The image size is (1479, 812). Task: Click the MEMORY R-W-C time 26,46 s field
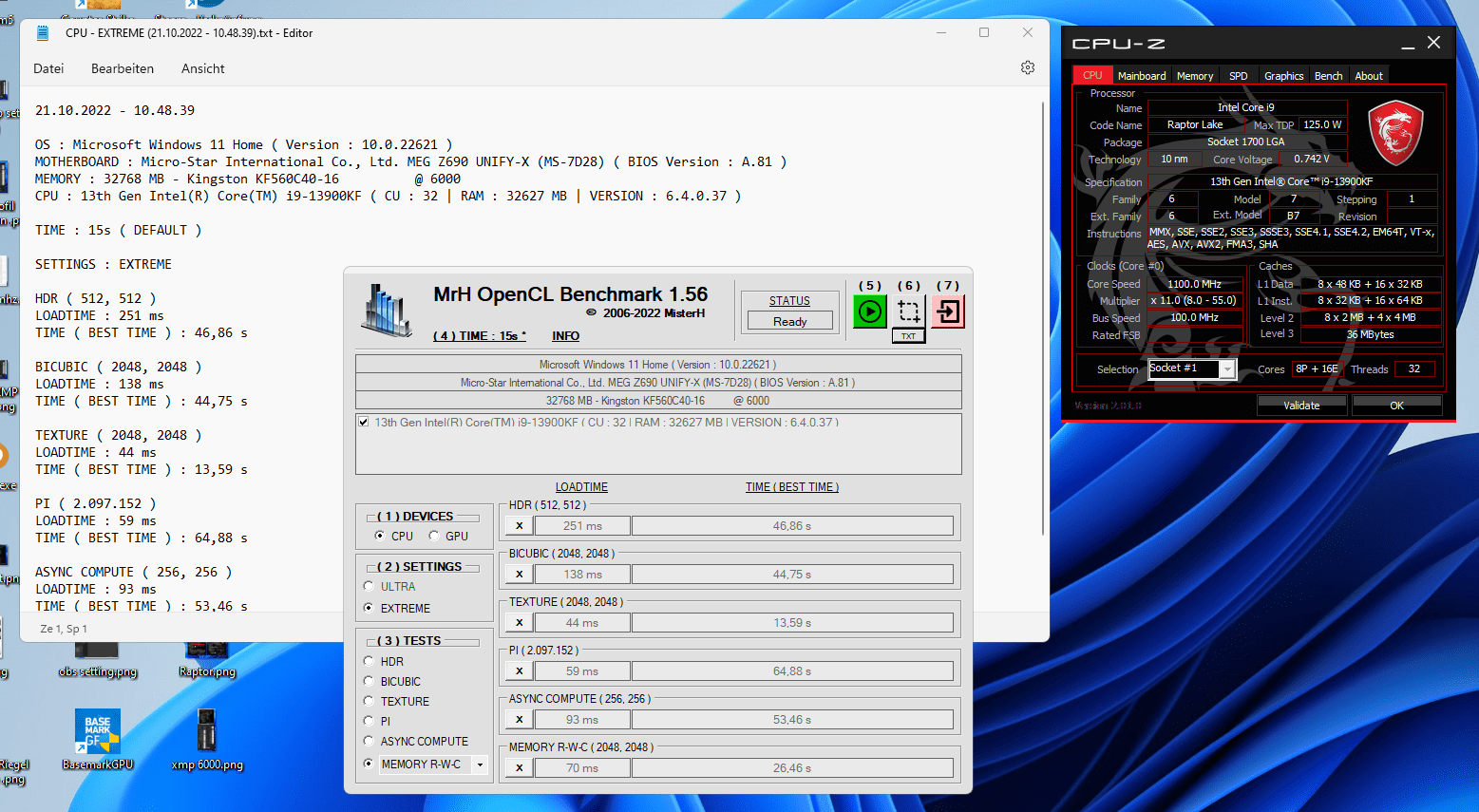[792, 768]
